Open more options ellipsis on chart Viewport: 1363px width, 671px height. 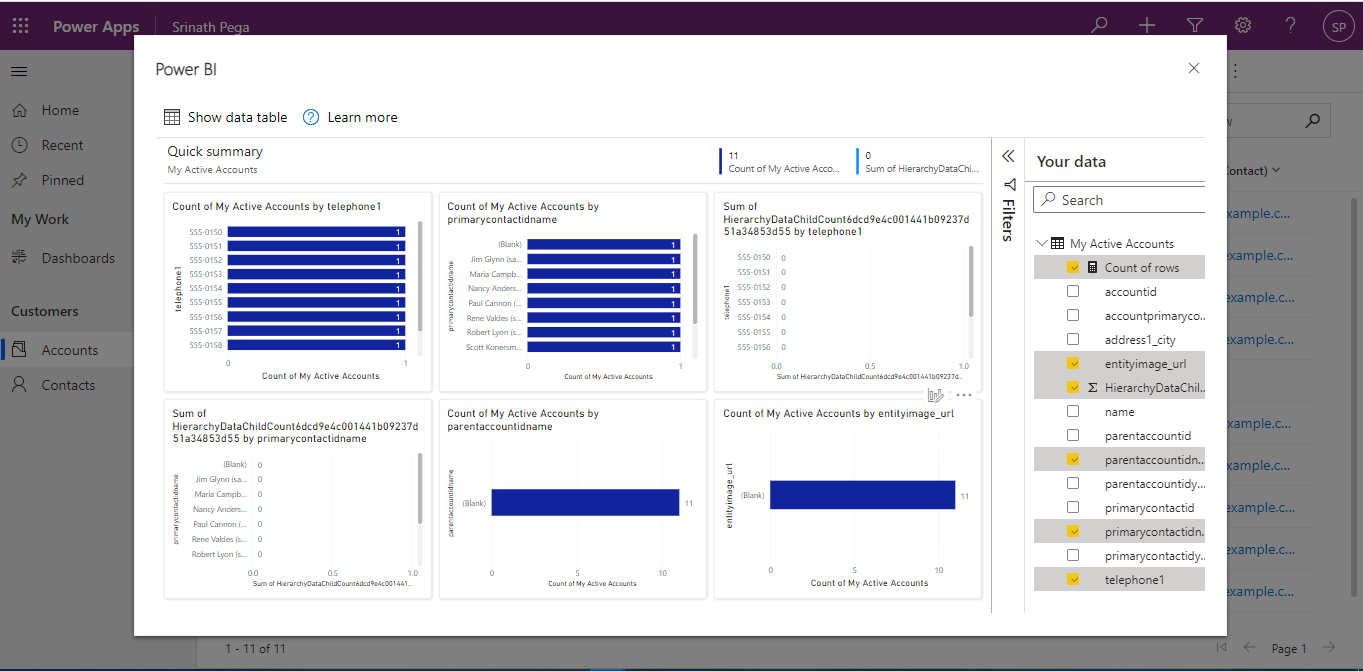[964, 395]
